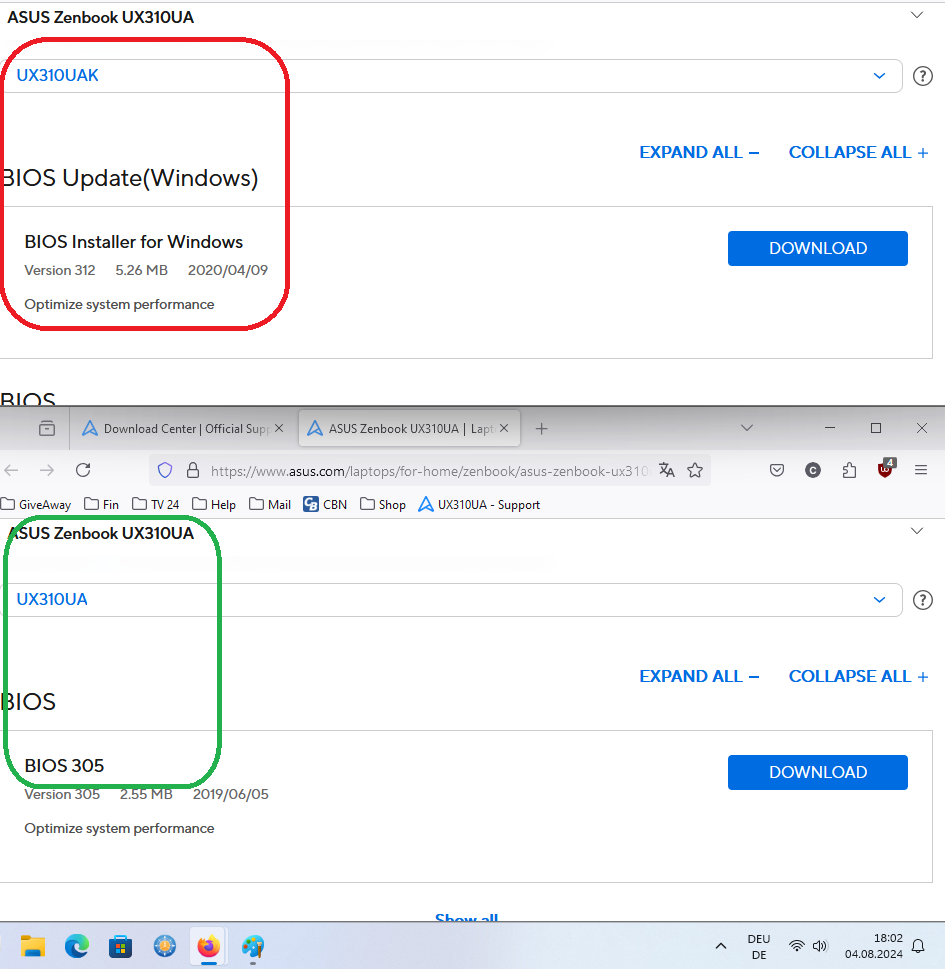Screen dimensions: 945x969
Task: Go forward with the browser forward arrow
Action: click(47, 470)
